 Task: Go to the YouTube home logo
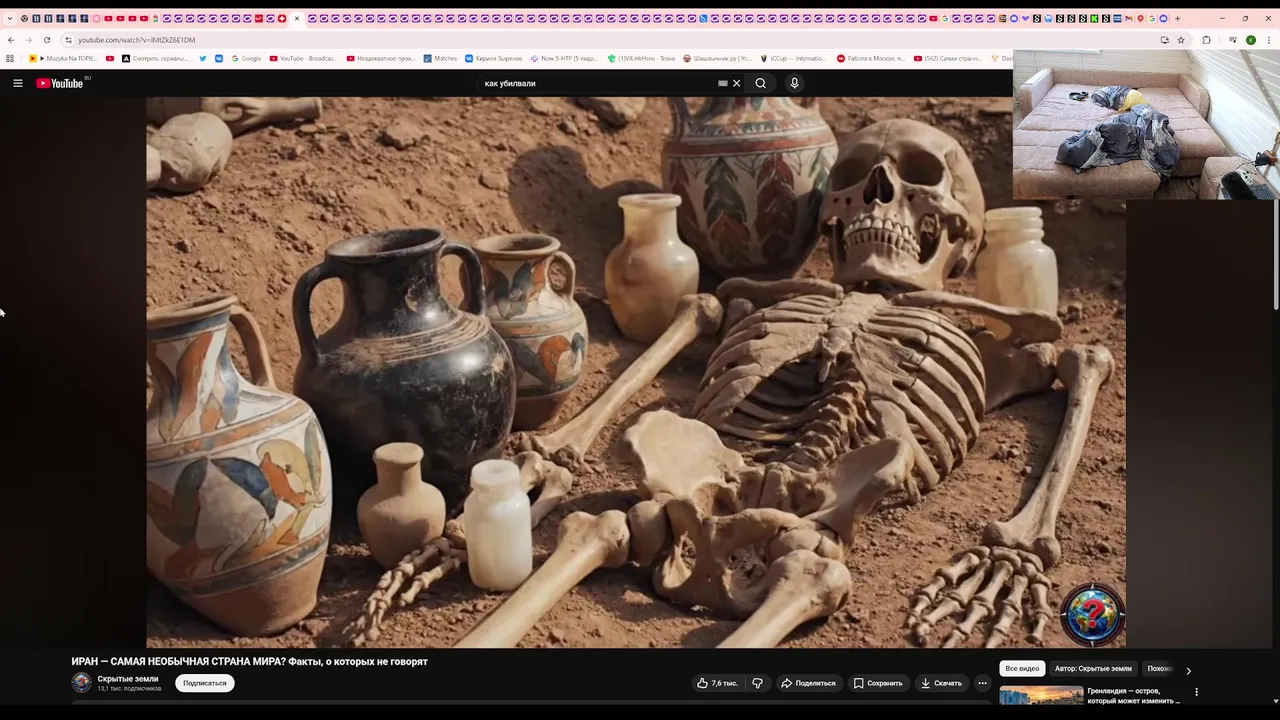(x=60, y=83)
